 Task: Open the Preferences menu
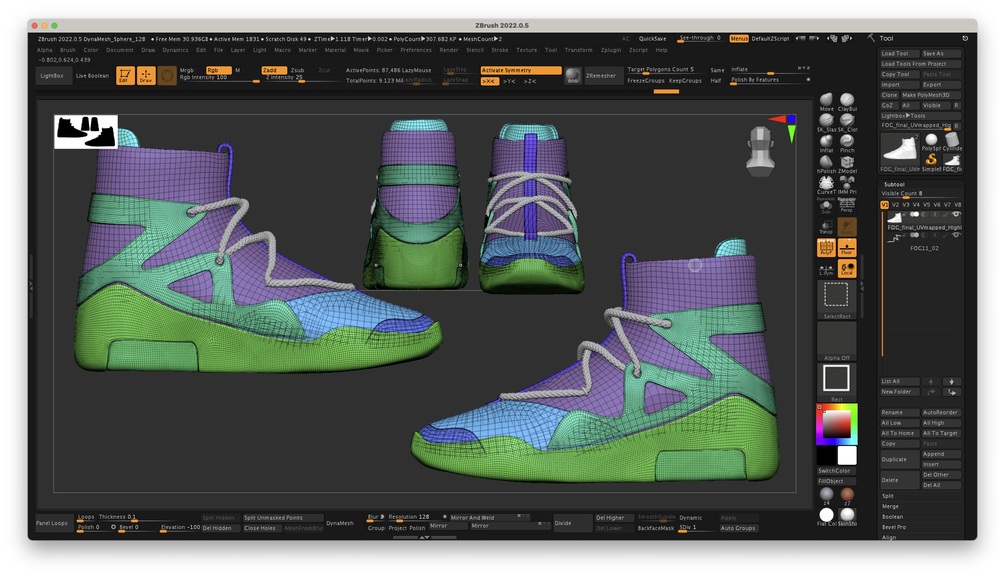tap(416, 50)
